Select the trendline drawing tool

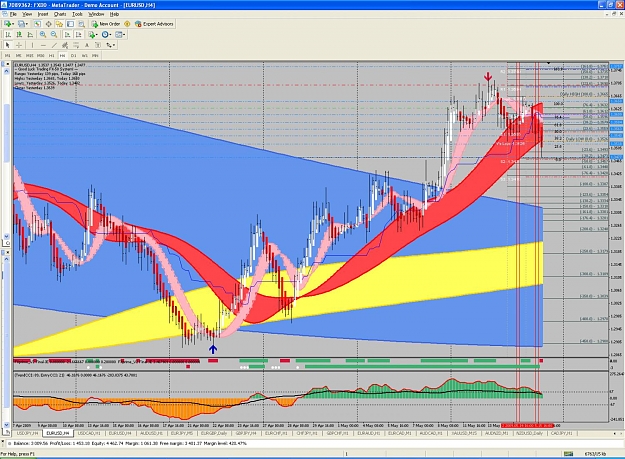coord(54,45)
